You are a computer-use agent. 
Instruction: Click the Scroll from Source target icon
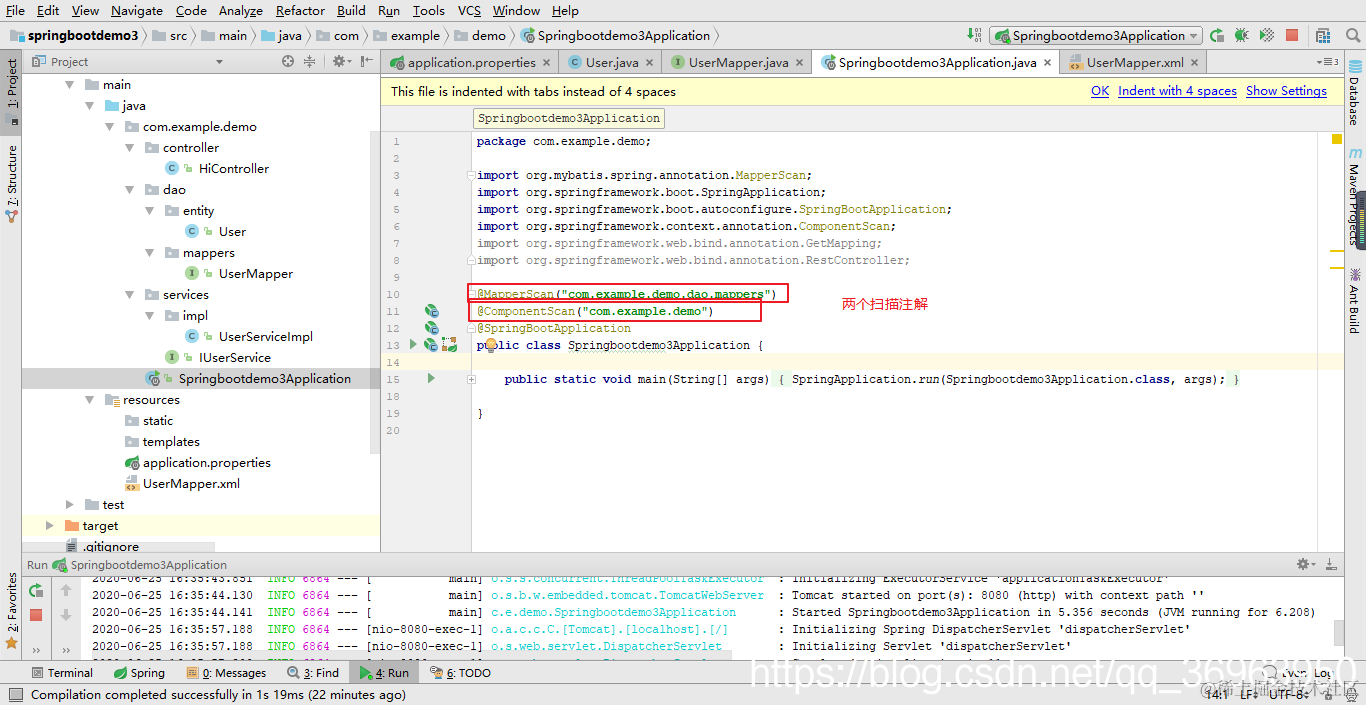click(288, 61)
